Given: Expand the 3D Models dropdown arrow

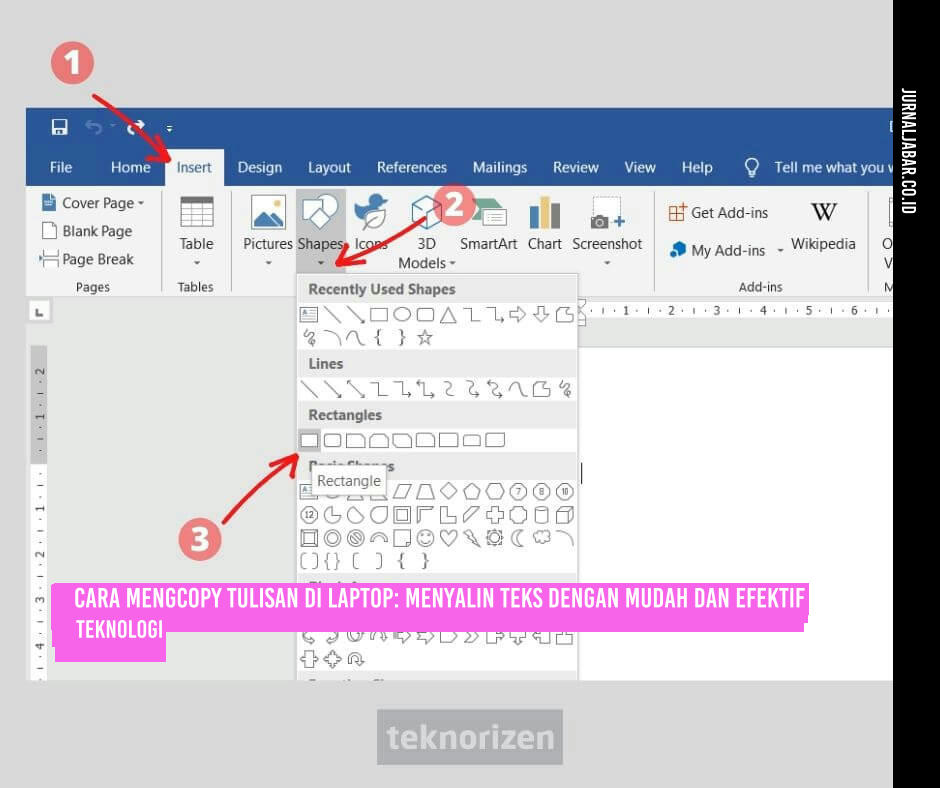Looking at the screenshot, I should 453,263.
